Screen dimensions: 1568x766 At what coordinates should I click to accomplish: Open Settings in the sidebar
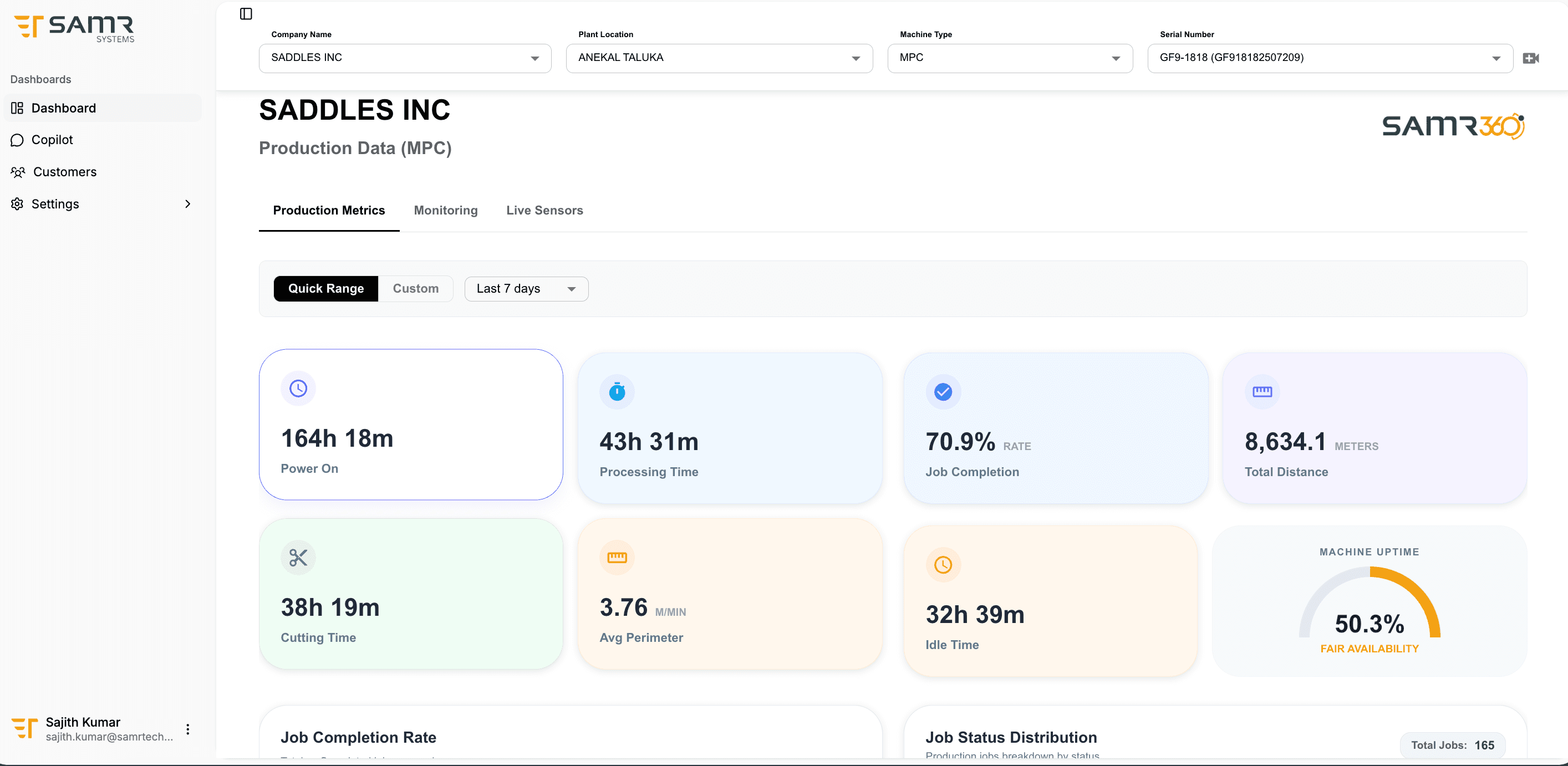pyautogui.click(x=102, y=204)
